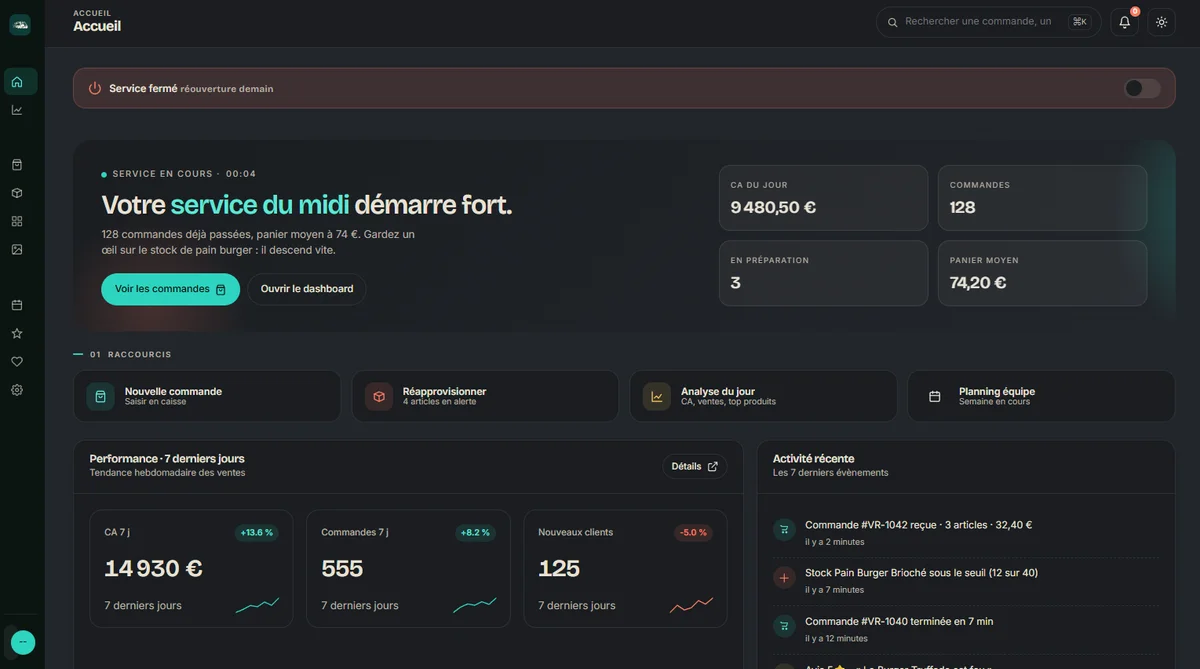Select the CA 7 j stat card
This screenshot has width=1200, height=669.
pyautogui.click(x=191, y=569)
